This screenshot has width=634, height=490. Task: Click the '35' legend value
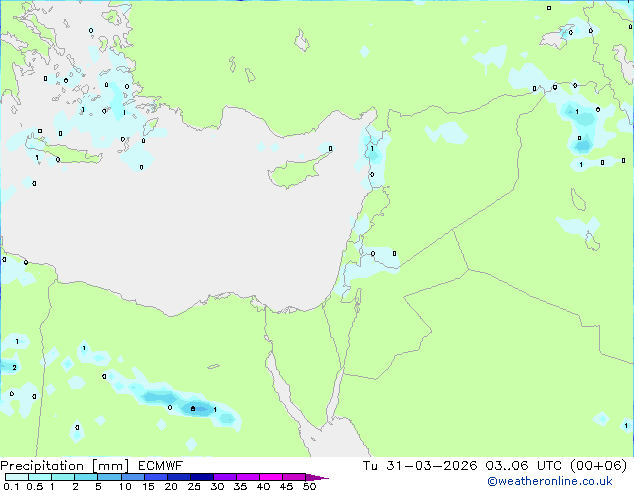[240, 486]
